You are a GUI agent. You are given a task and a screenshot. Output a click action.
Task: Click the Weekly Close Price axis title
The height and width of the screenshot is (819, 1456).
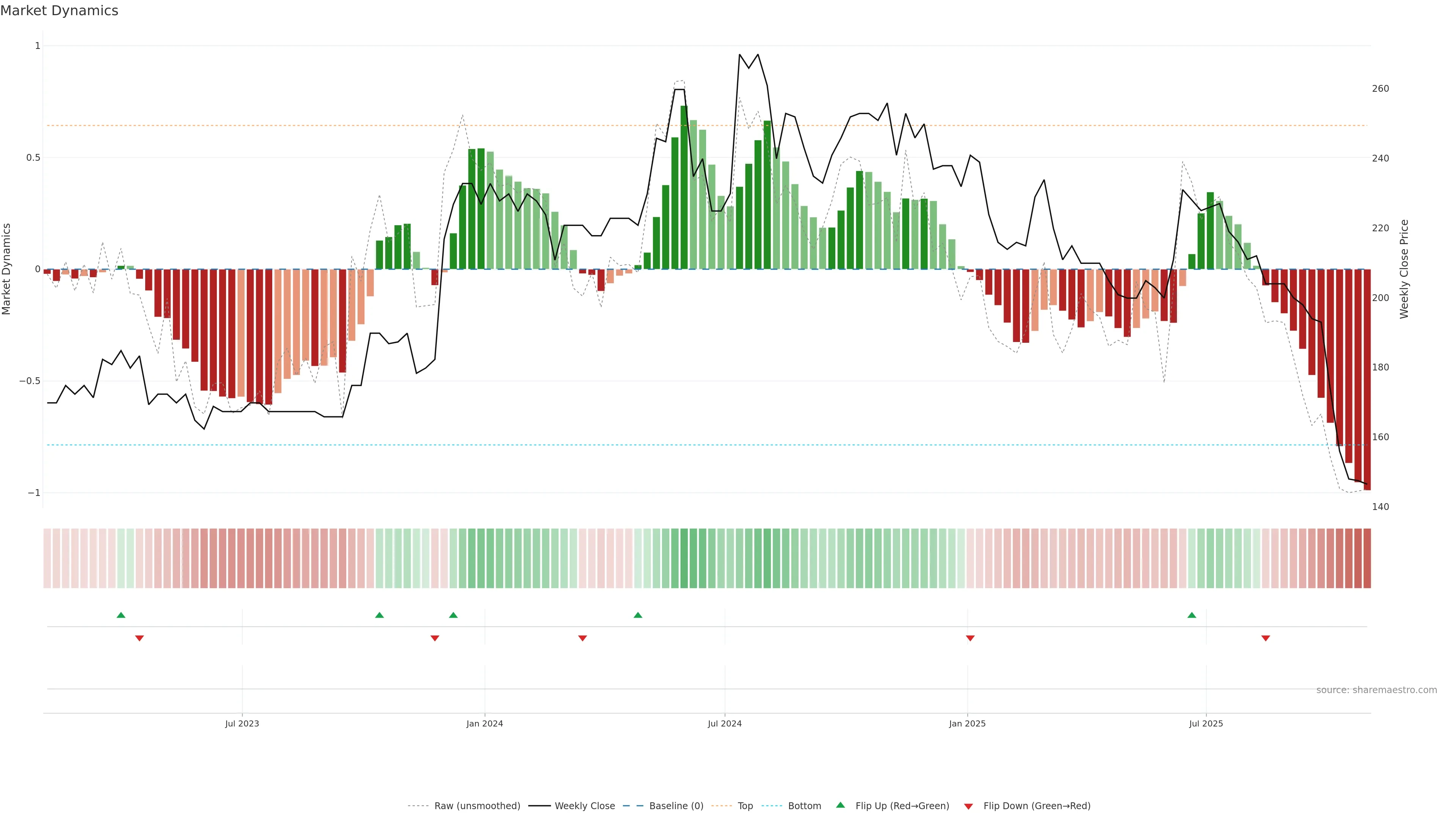[x=1404, y=269]
